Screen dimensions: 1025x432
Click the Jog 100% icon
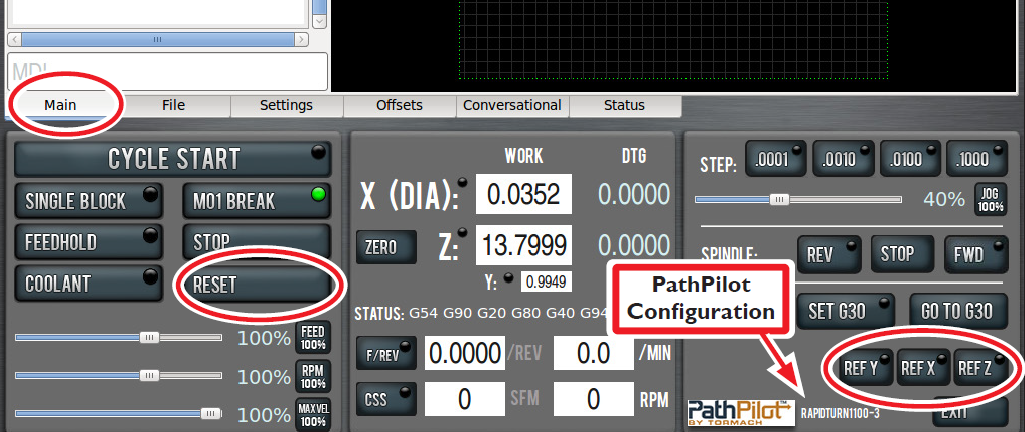(989, 199)
